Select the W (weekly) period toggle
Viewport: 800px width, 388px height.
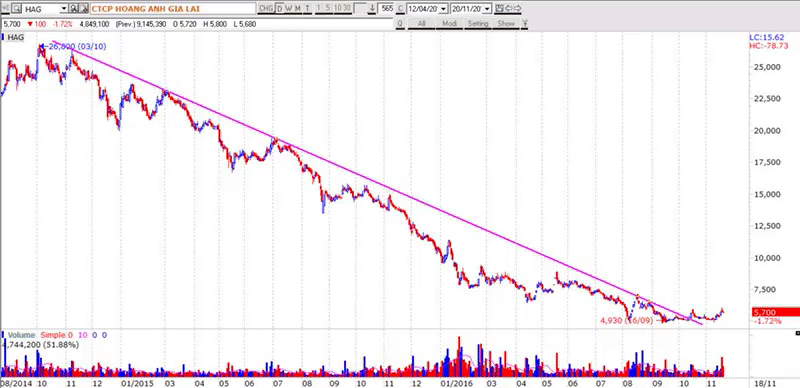(289, 9)
